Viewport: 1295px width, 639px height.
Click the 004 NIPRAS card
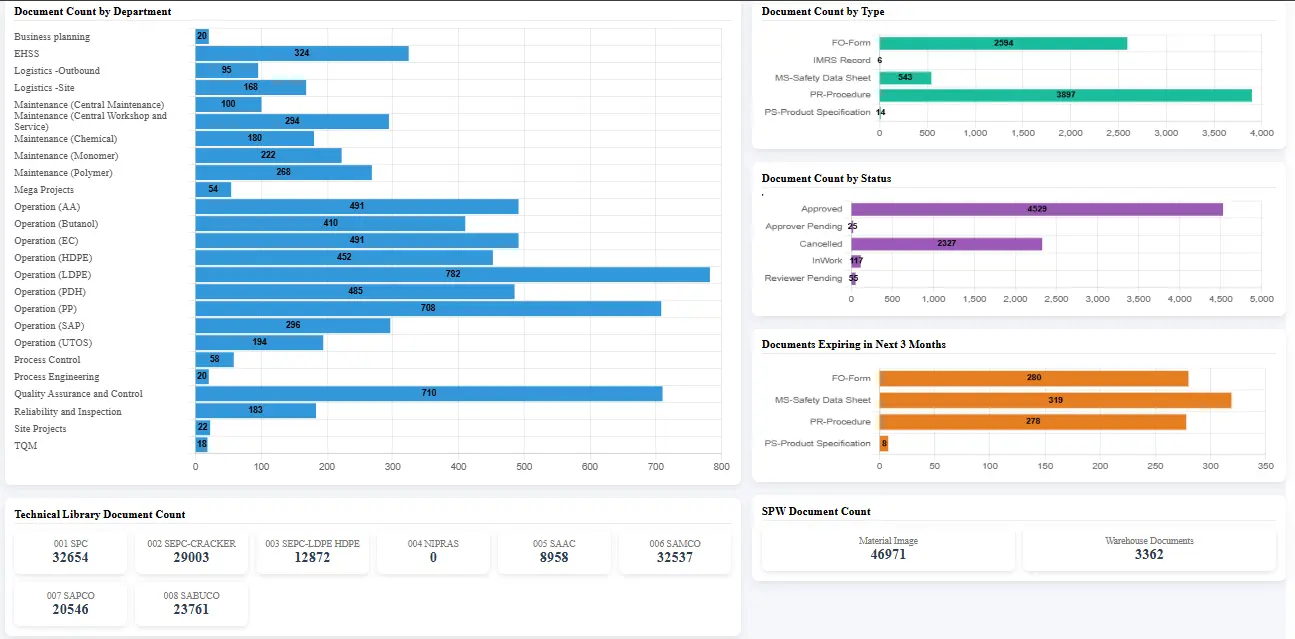click(x=433, y=552)
